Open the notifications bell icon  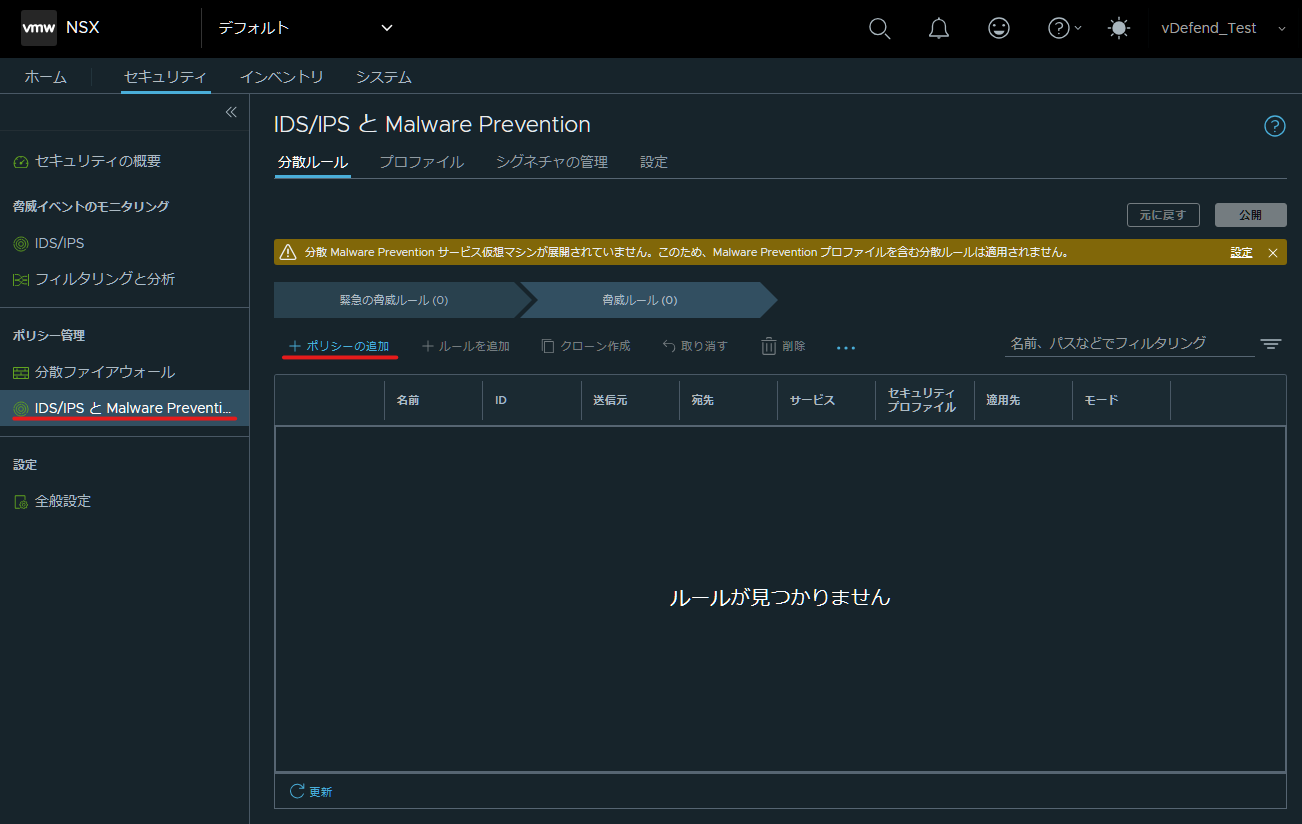[939, 28]
